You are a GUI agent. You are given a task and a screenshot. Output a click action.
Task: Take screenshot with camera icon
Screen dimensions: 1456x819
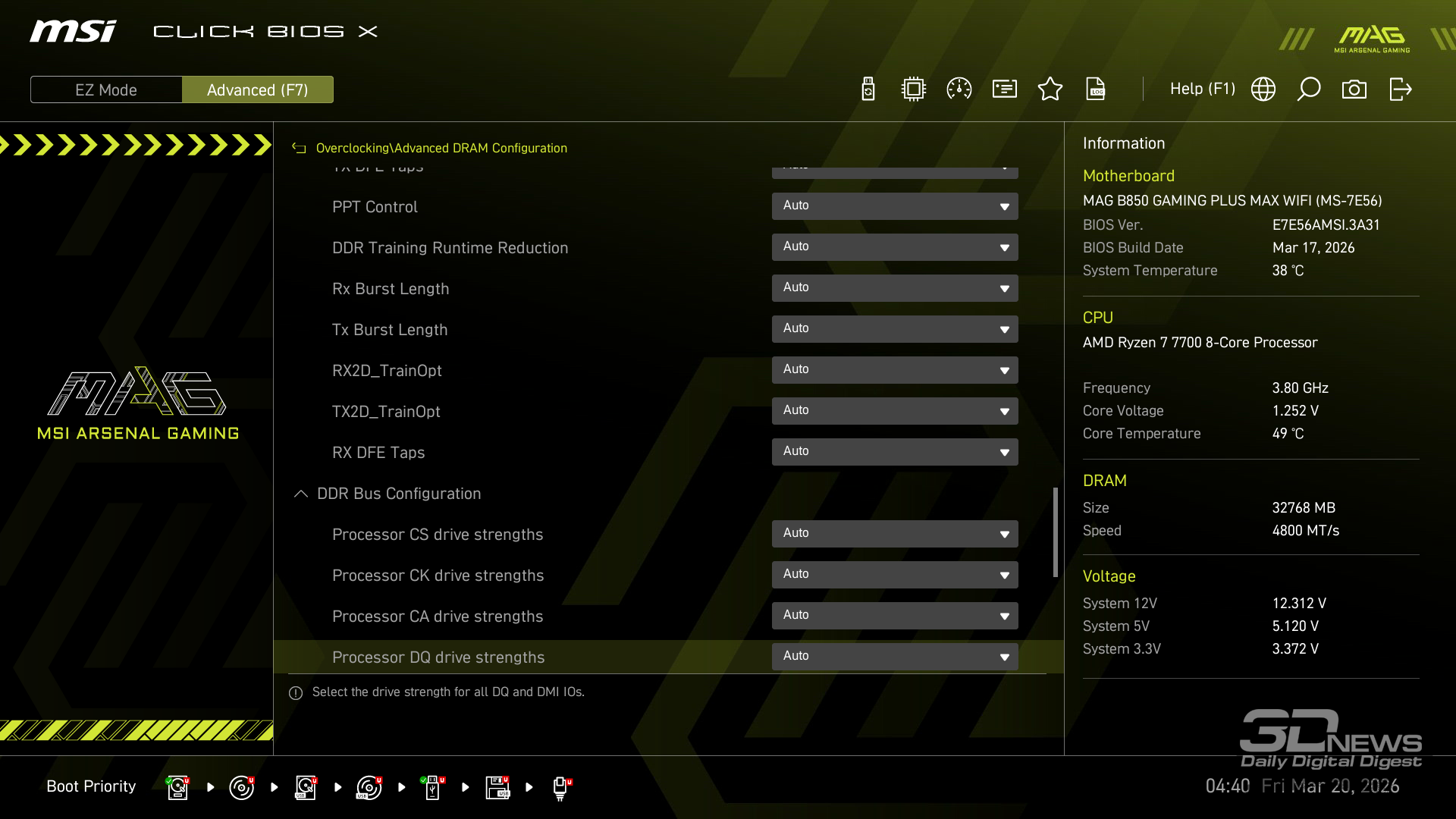pyautogui.click(x=1354, y=89)
